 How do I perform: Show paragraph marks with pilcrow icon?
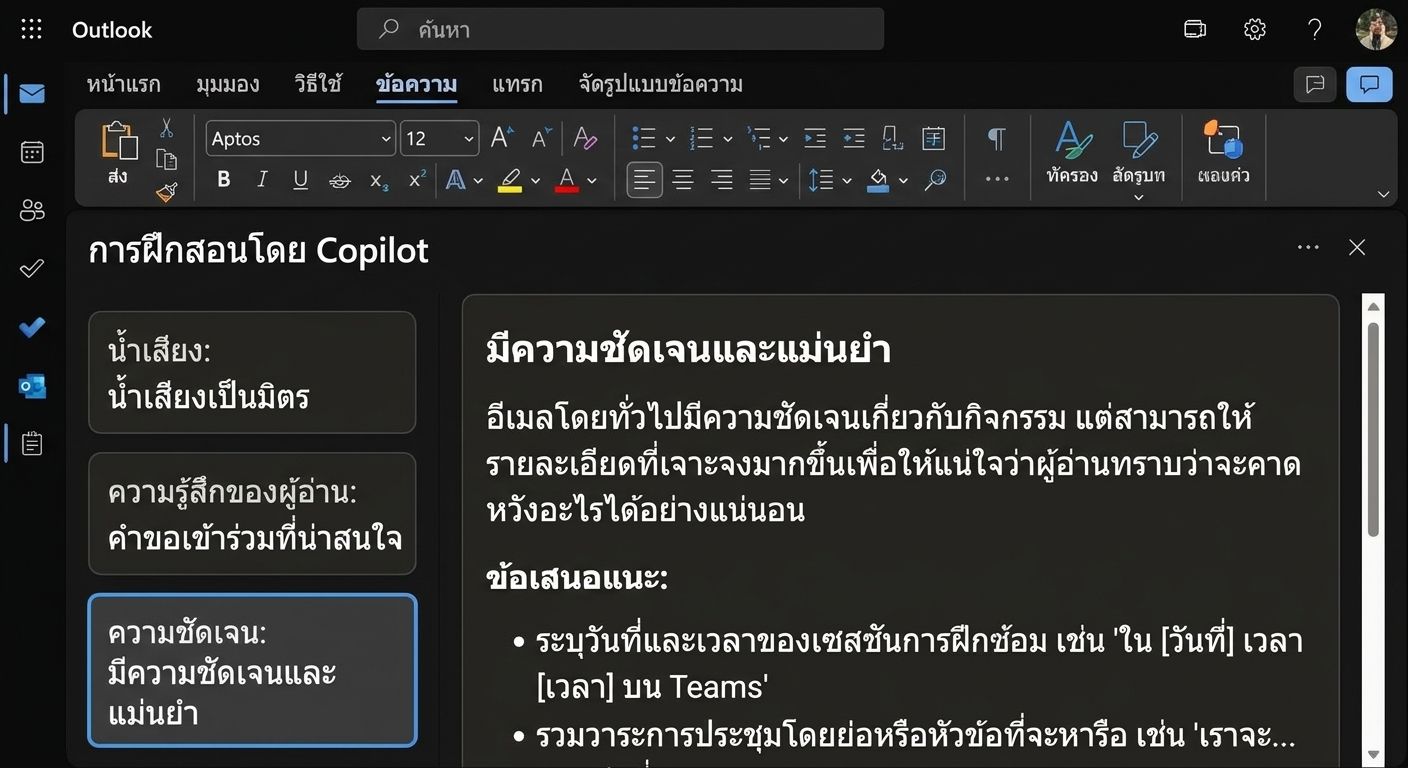click(996, 139)
